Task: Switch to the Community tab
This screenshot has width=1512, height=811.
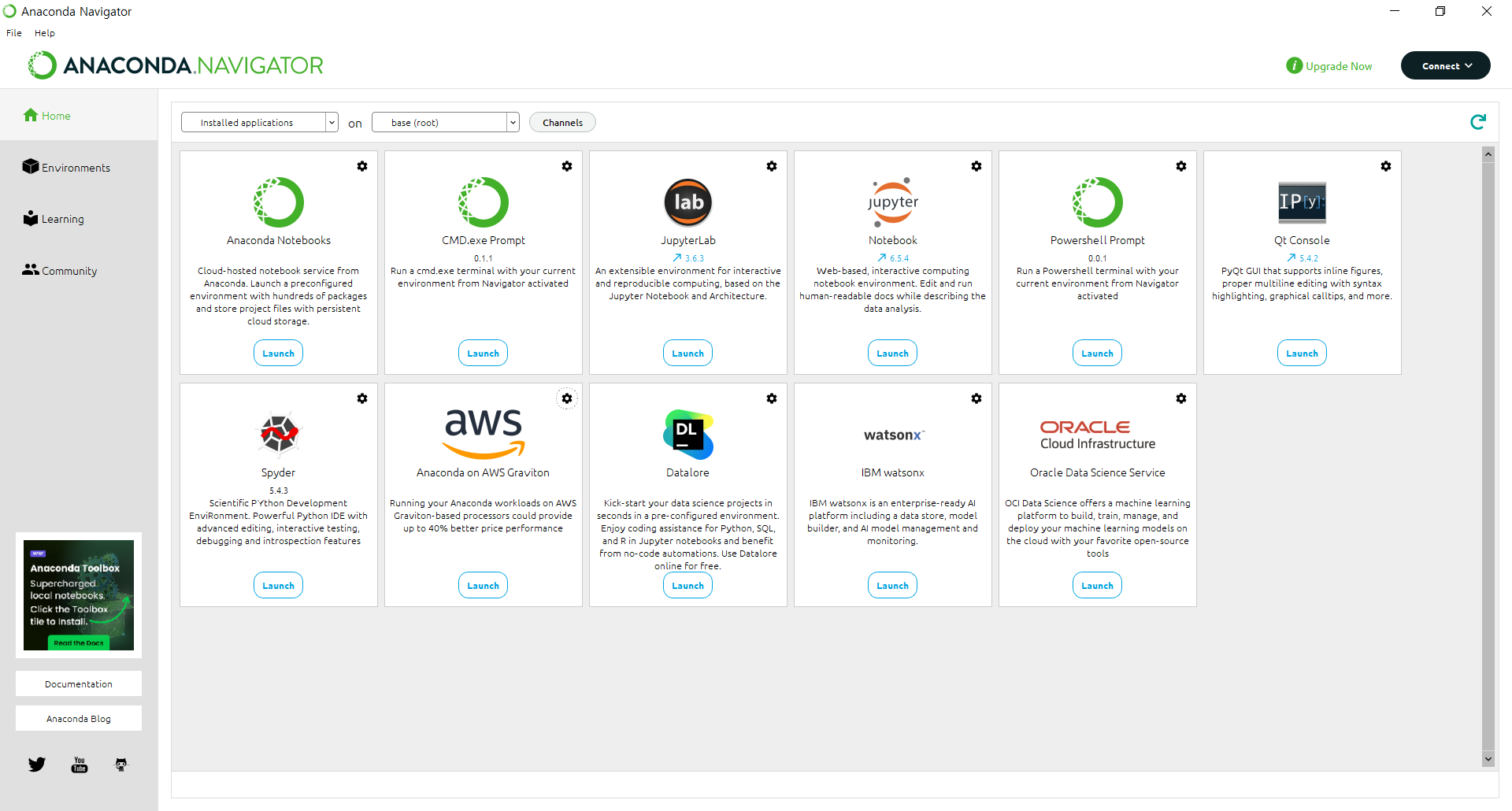Action: (x=79, y=270)
